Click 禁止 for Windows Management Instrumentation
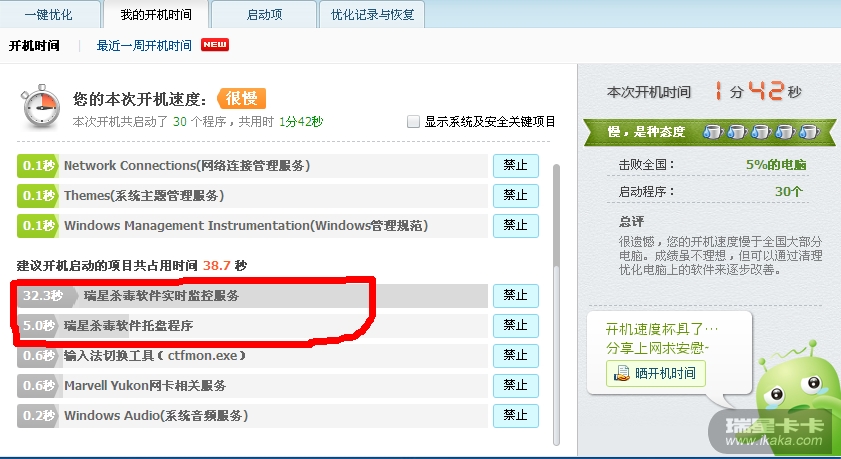The width and height of the screenshot is (841, 459). (515, 226)
